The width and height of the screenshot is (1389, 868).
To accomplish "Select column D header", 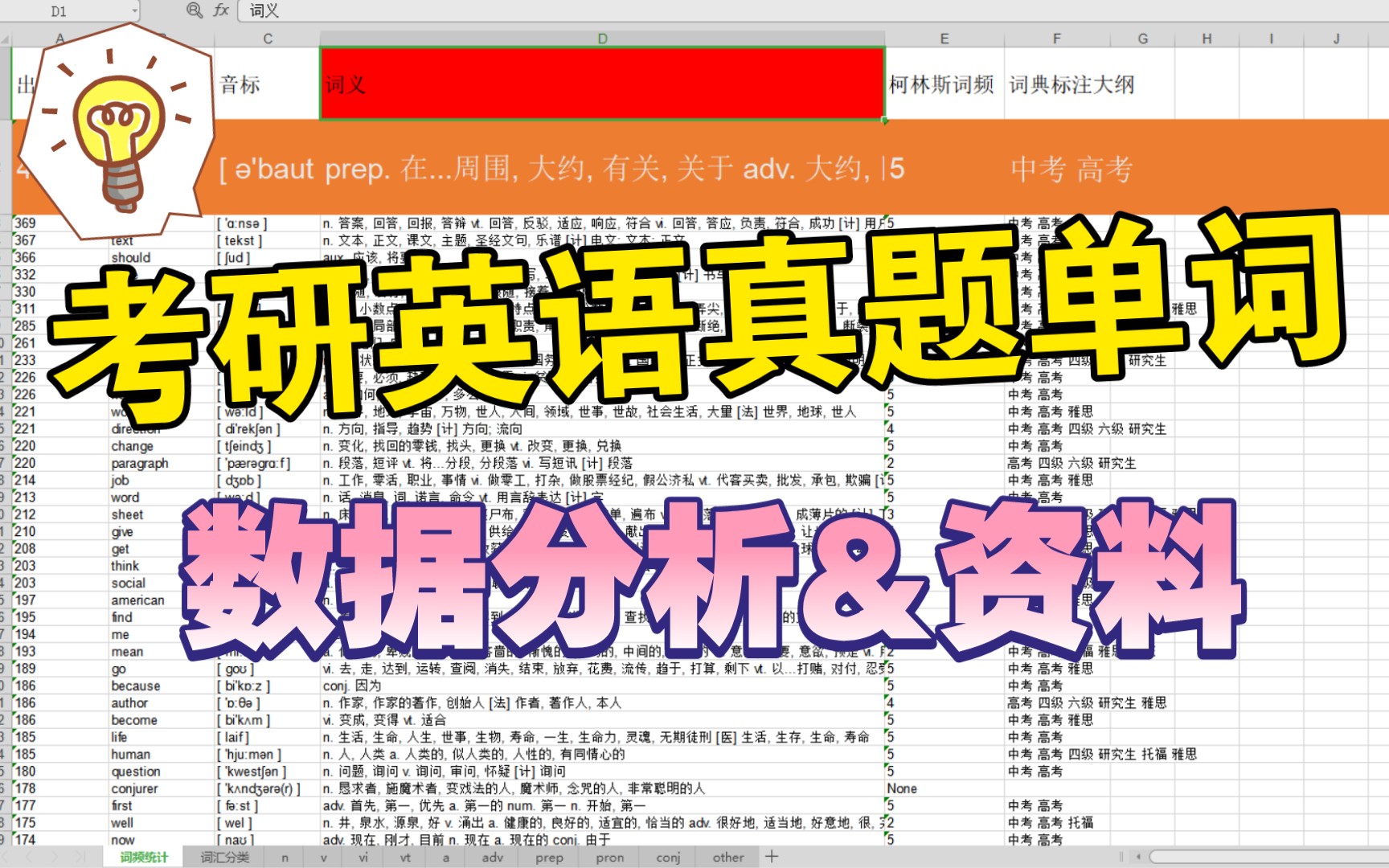I will point(602,39).
